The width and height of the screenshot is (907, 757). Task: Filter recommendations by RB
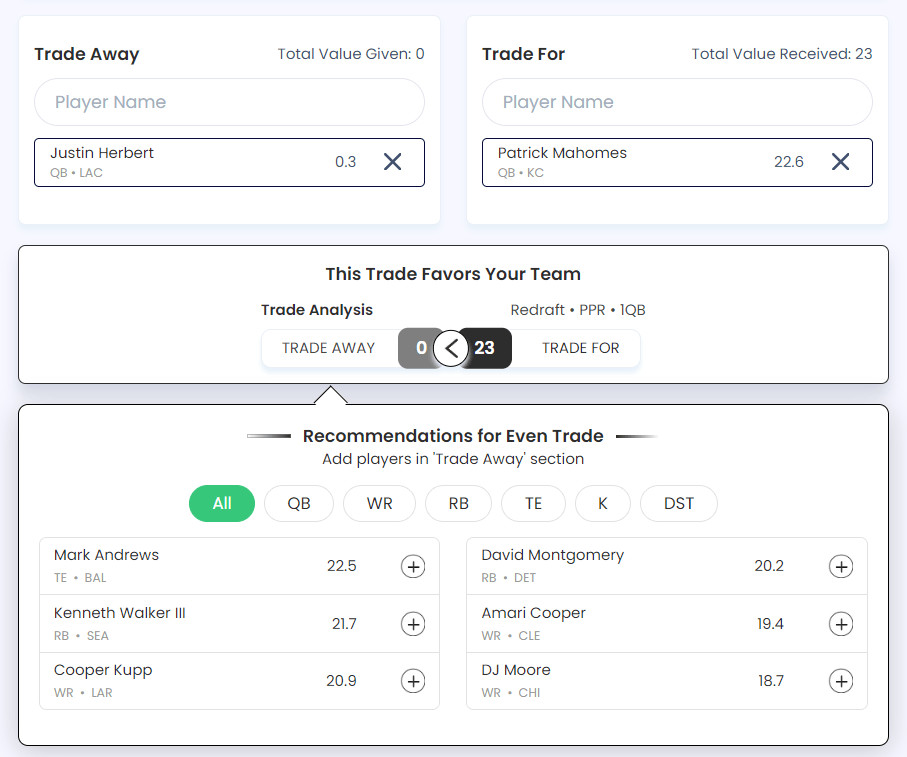click(459, 503)
